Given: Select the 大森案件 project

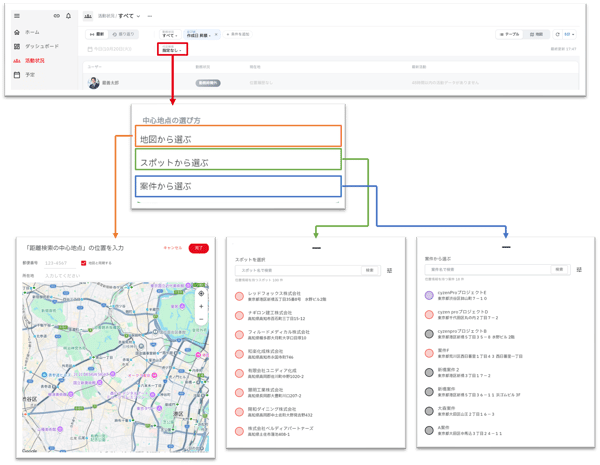Looking at the screenshot, I should tap(460, 411).
